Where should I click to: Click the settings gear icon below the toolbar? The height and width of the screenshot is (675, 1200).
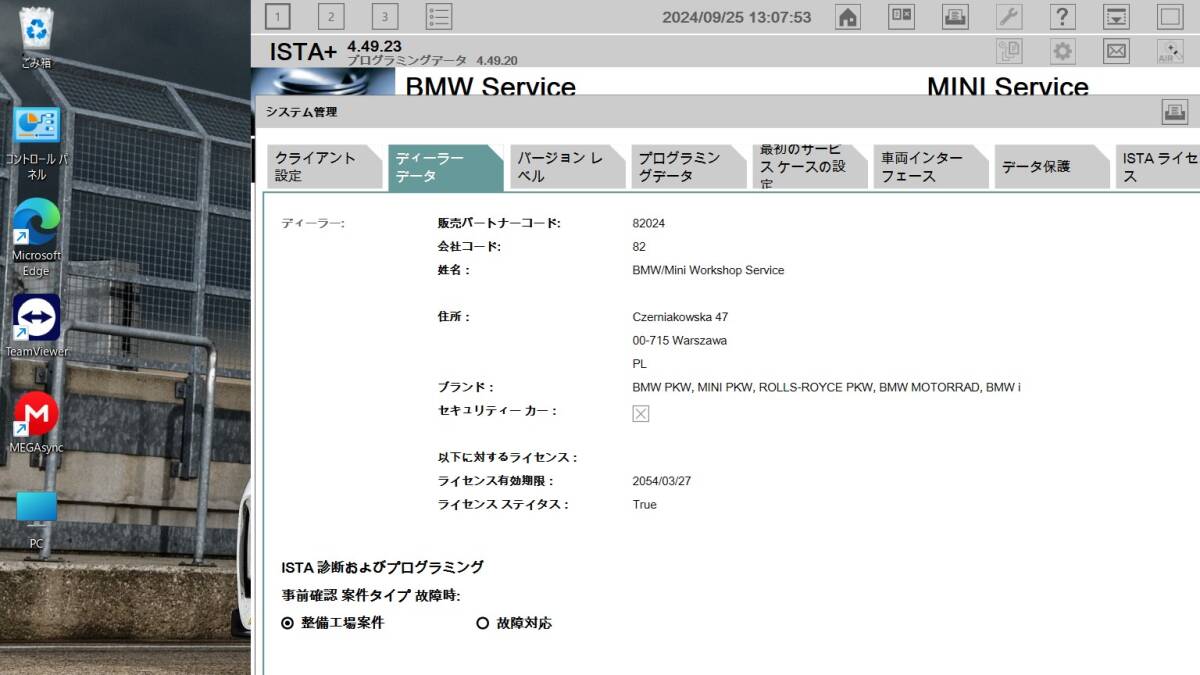point(1062,50)
